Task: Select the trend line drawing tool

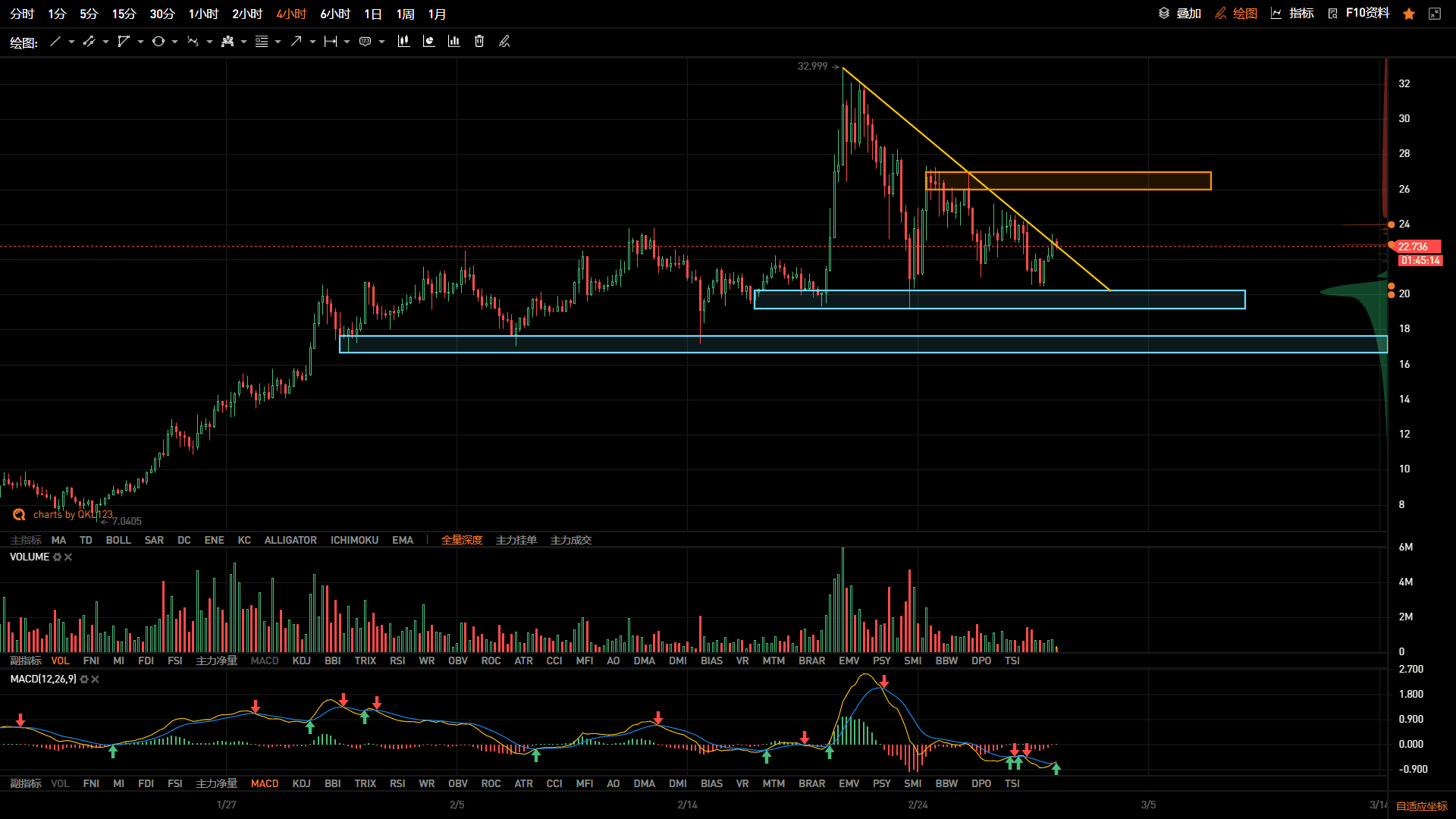Action: [x=55, y=42]
